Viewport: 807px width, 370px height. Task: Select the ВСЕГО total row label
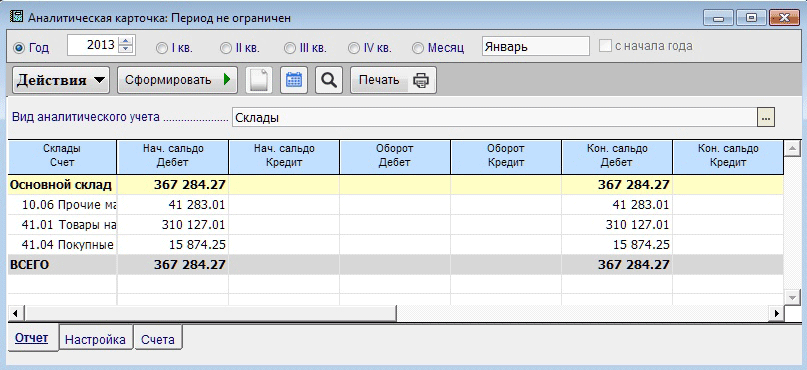(29, 265)
